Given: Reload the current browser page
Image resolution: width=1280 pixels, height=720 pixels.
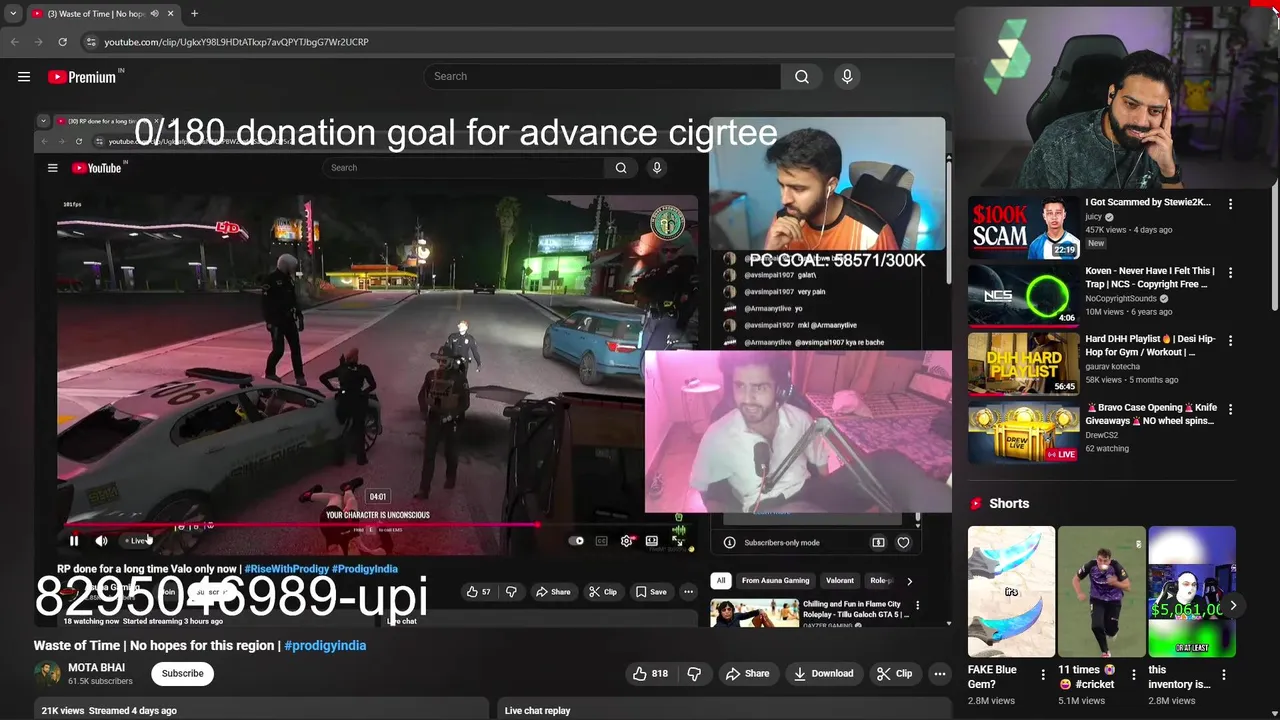Looking at the screenshot, I should click(x=62, y=42).
